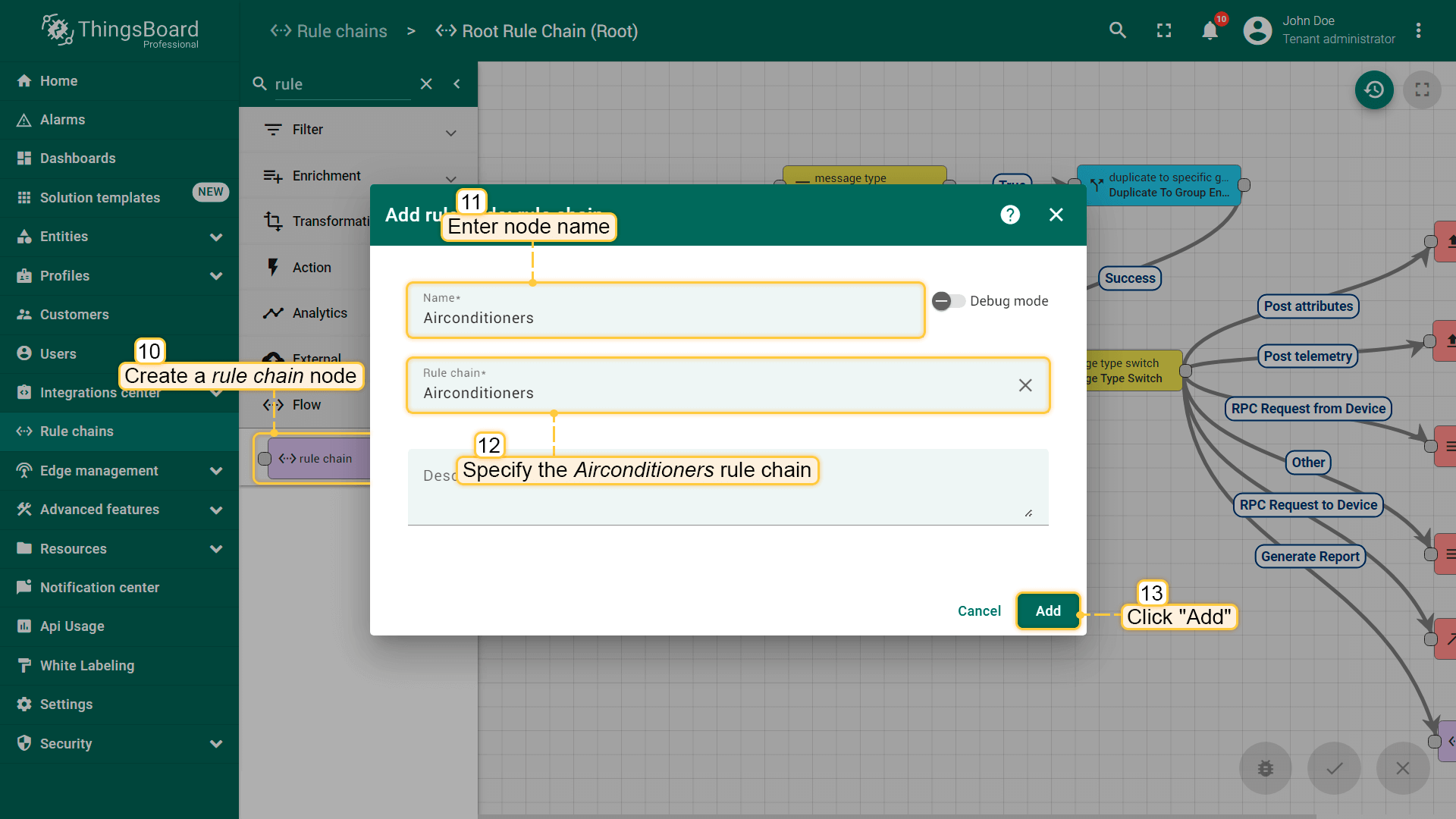
Task: Click the debug bug icon button
Action: pyautogui.click(x=1265, y=768)
